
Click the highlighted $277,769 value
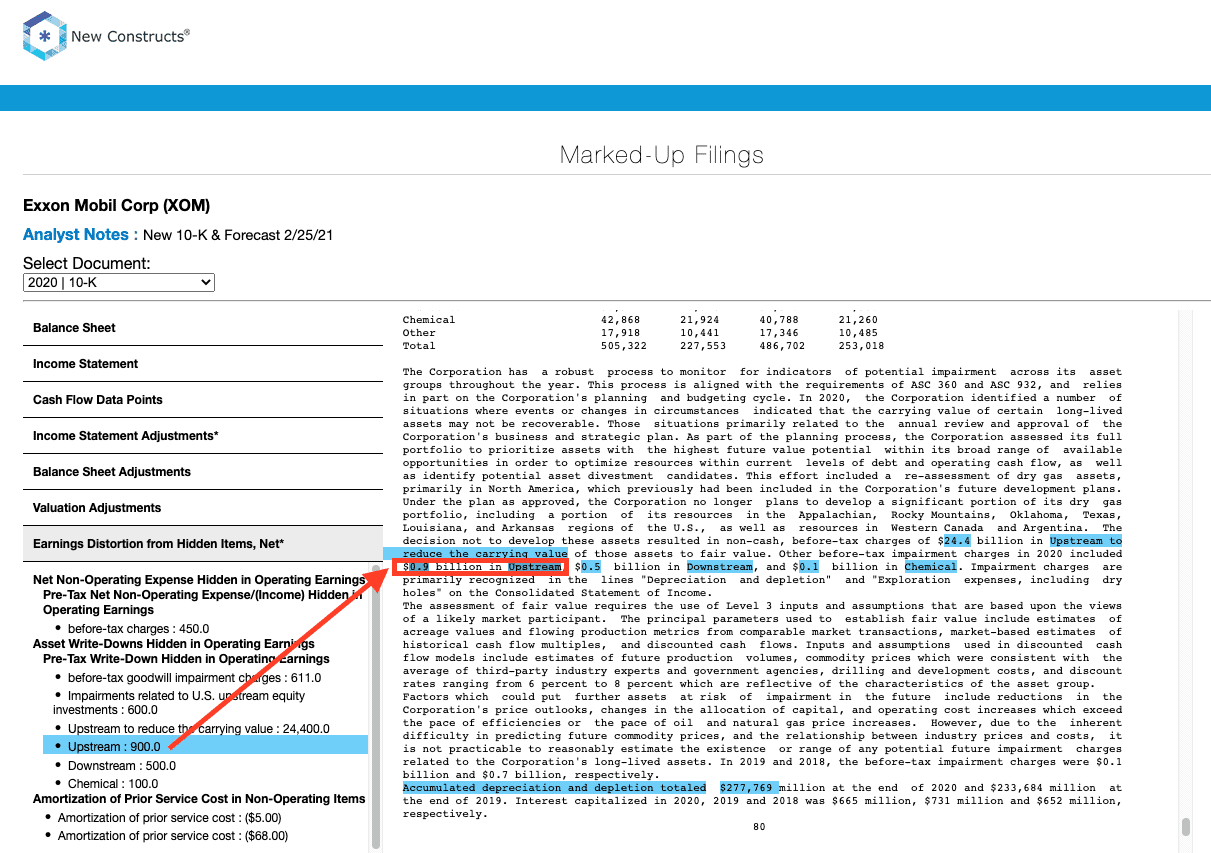point(748,788)
